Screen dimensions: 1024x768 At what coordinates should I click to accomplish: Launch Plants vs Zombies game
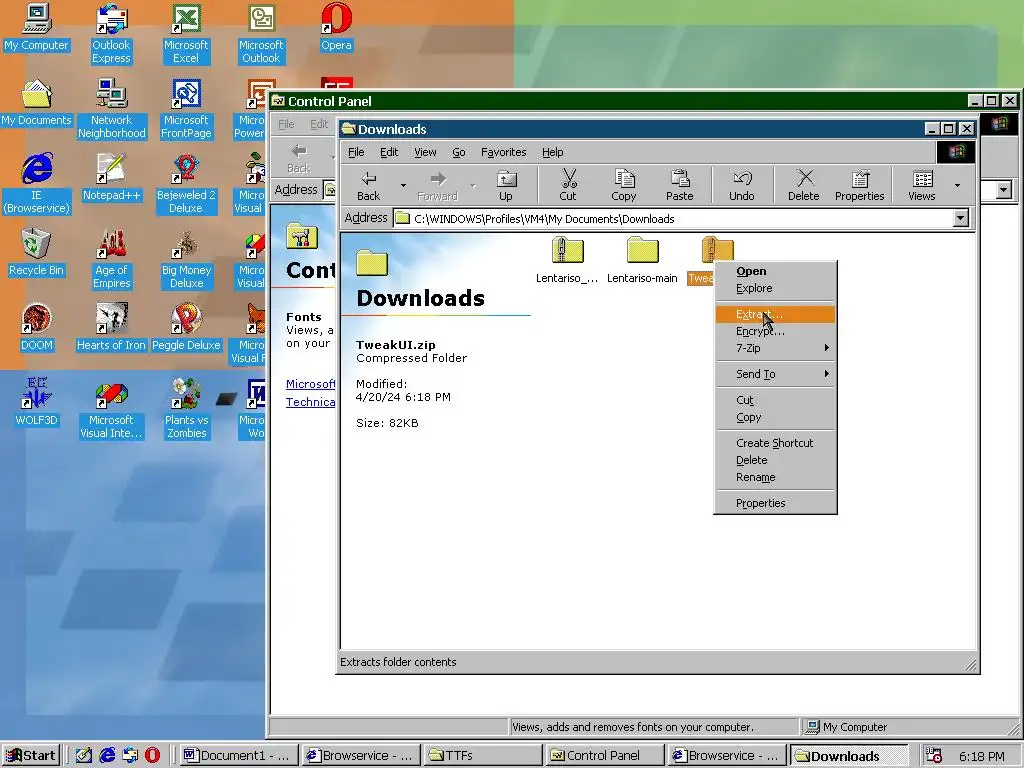click(x=186, y=408)
